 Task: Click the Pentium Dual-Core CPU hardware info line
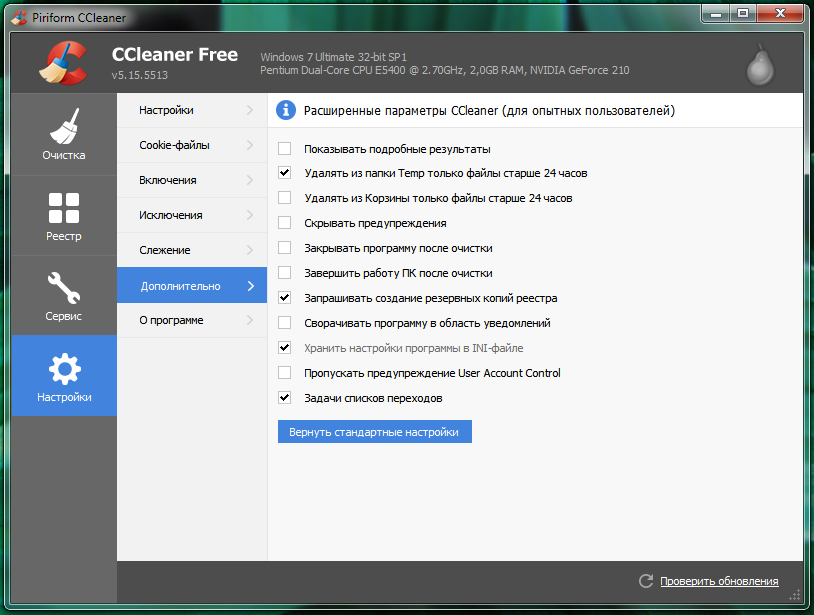point(444,70)
